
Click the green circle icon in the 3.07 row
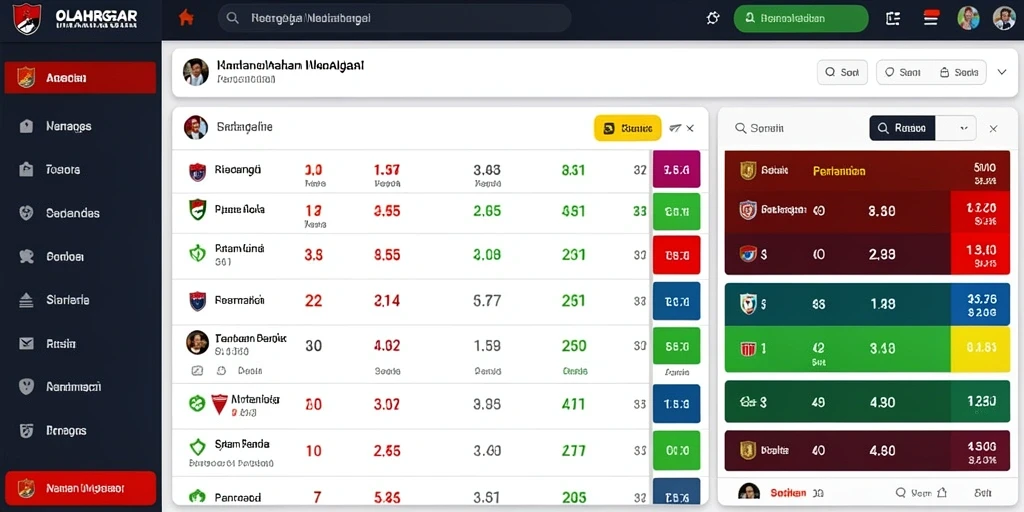tap(197, 404)
